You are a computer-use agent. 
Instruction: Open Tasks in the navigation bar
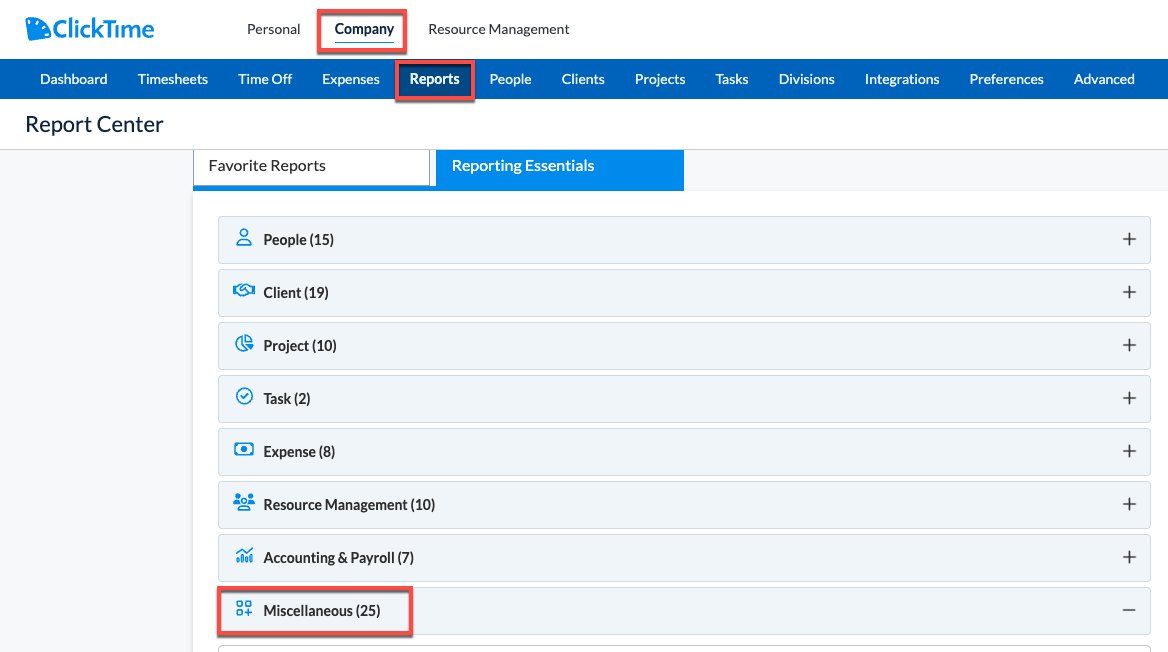tap(731, 79)
